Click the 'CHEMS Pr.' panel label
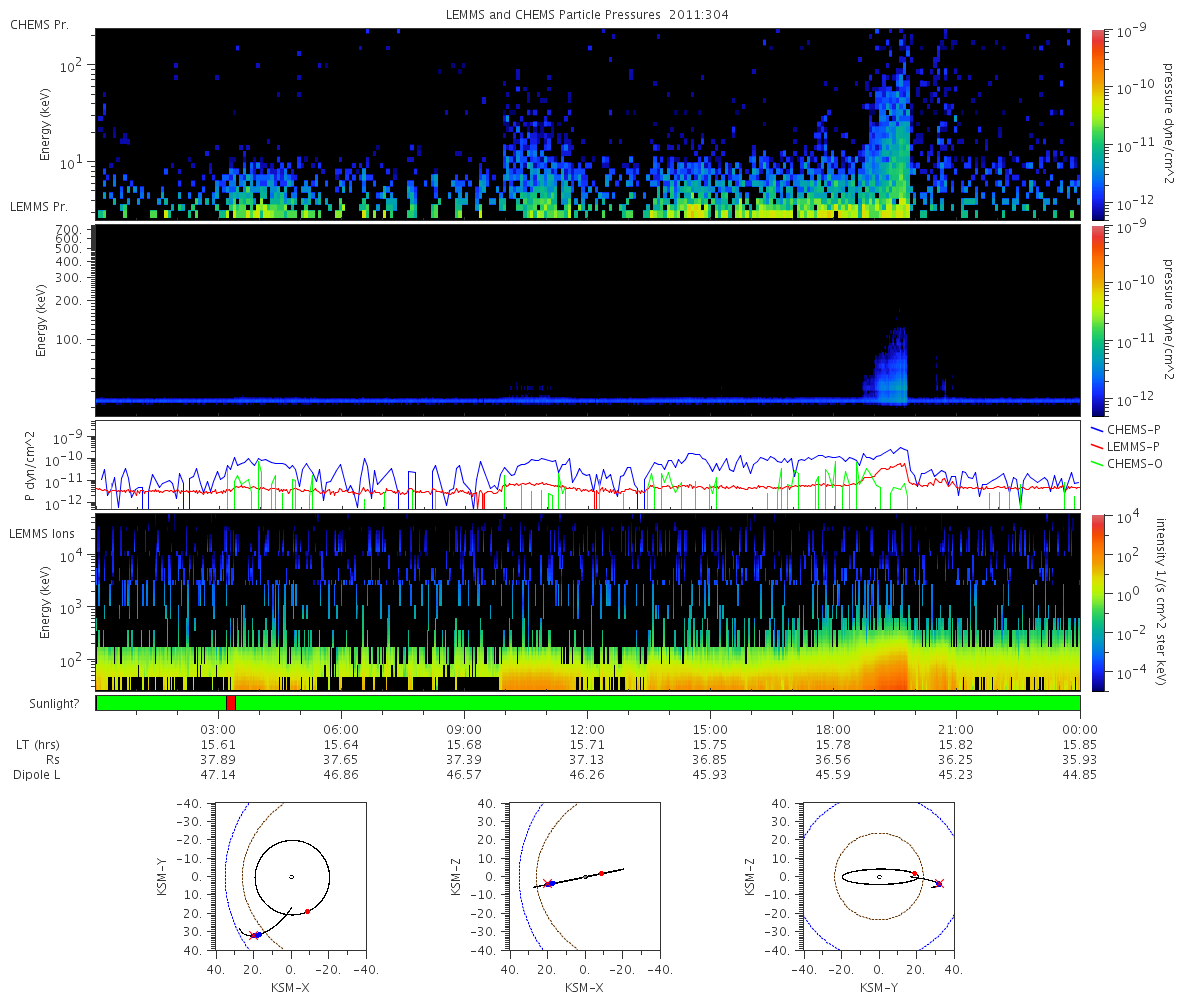The height and width of the screenshot is (1000, 1200). click(39, 24)
